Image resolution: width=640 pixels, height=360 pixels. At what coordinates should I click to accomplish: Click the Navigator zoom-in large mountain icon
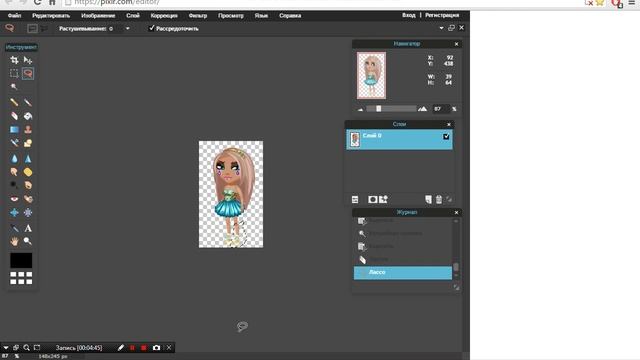pyautogui.click(x=422, y=109)
